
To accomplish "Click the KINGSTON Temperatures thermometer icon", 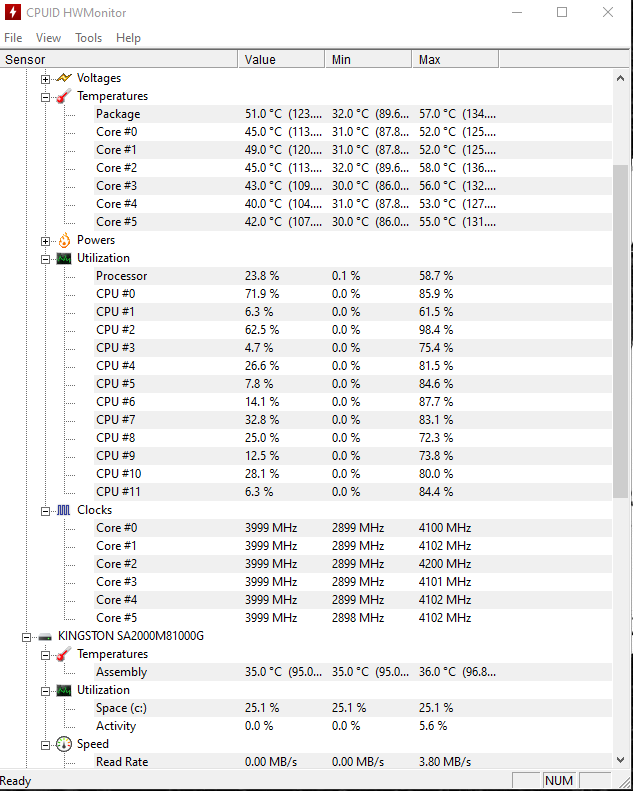I will tap(64, 654).
